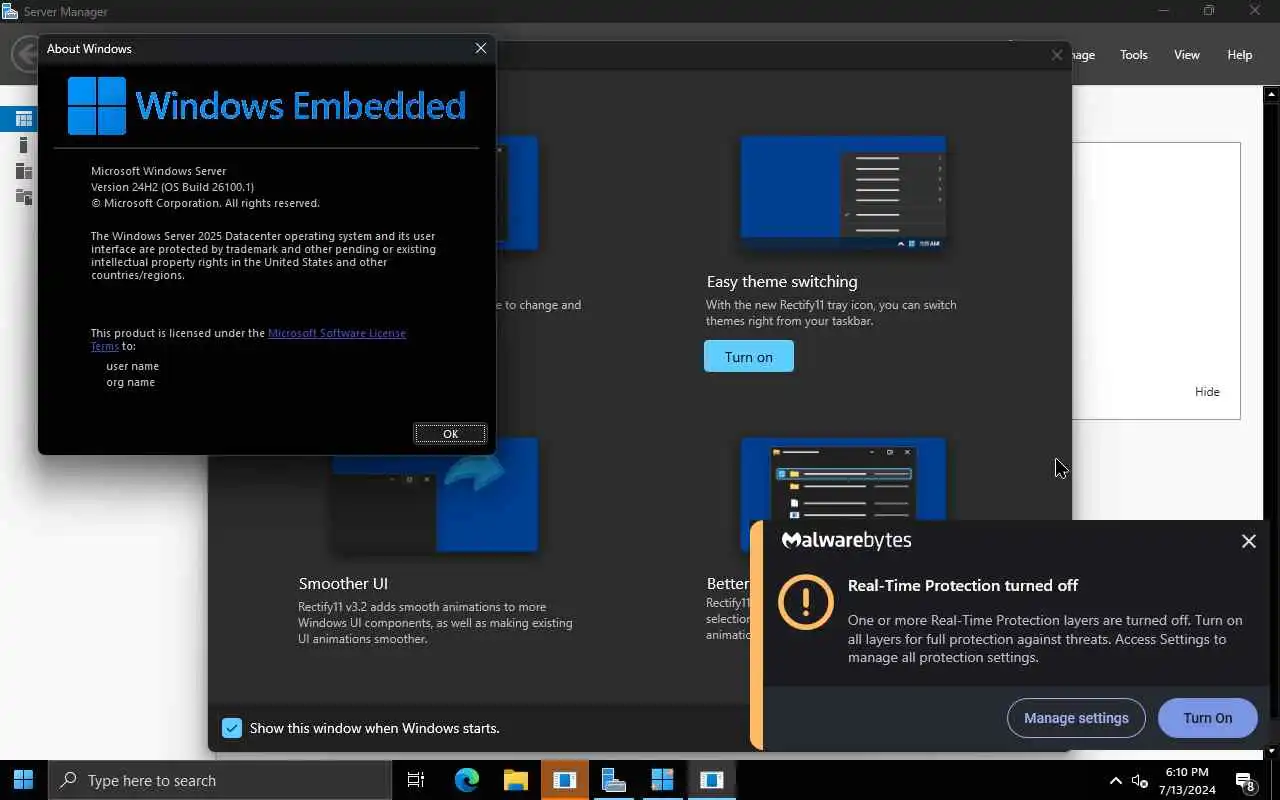
Task: Click the Easy theme switching heading
Action: [782, 282]
